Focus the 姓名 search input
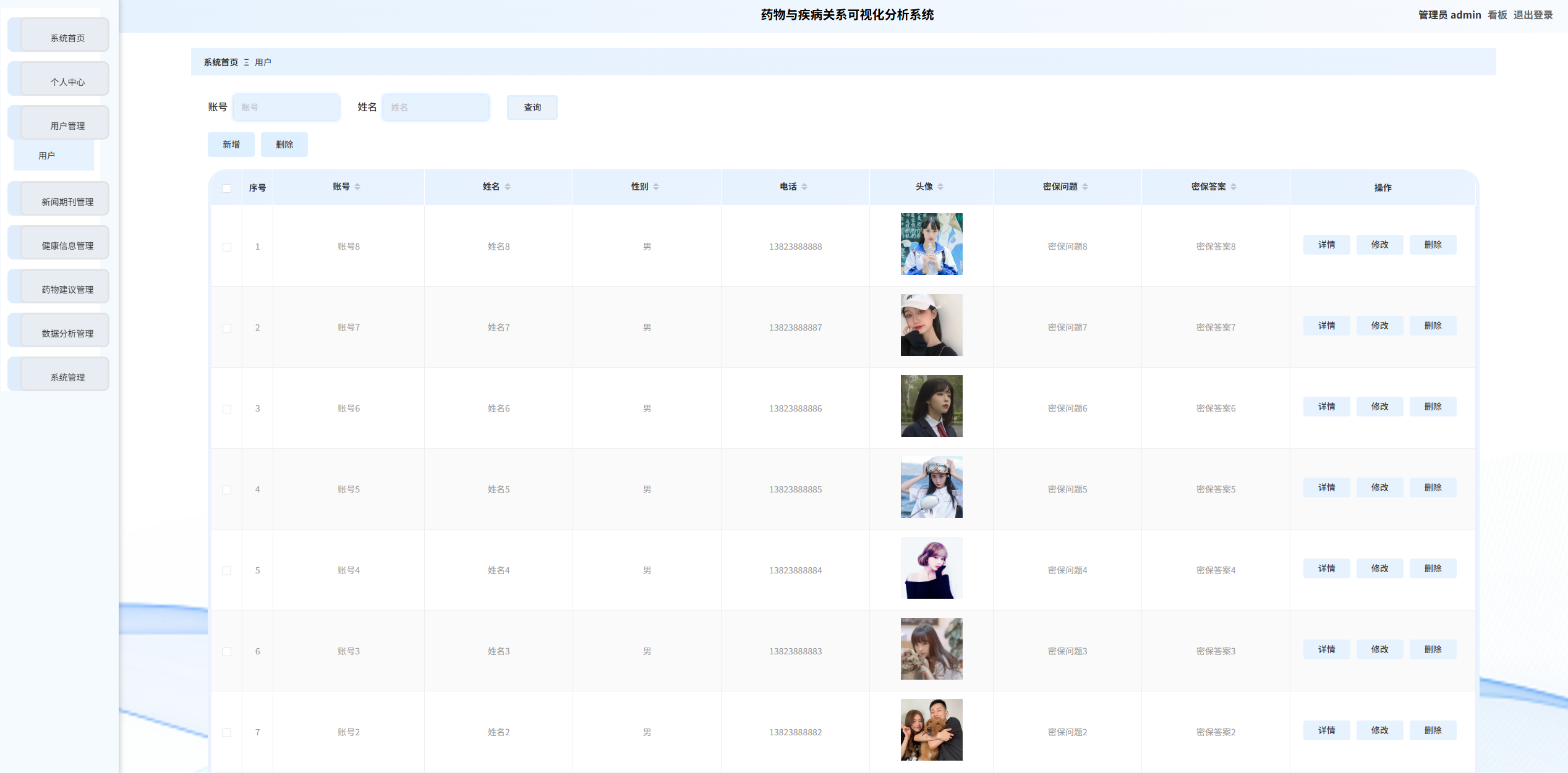The height and width of the screenshot is (773, 1568). click(x=436, y=108)
